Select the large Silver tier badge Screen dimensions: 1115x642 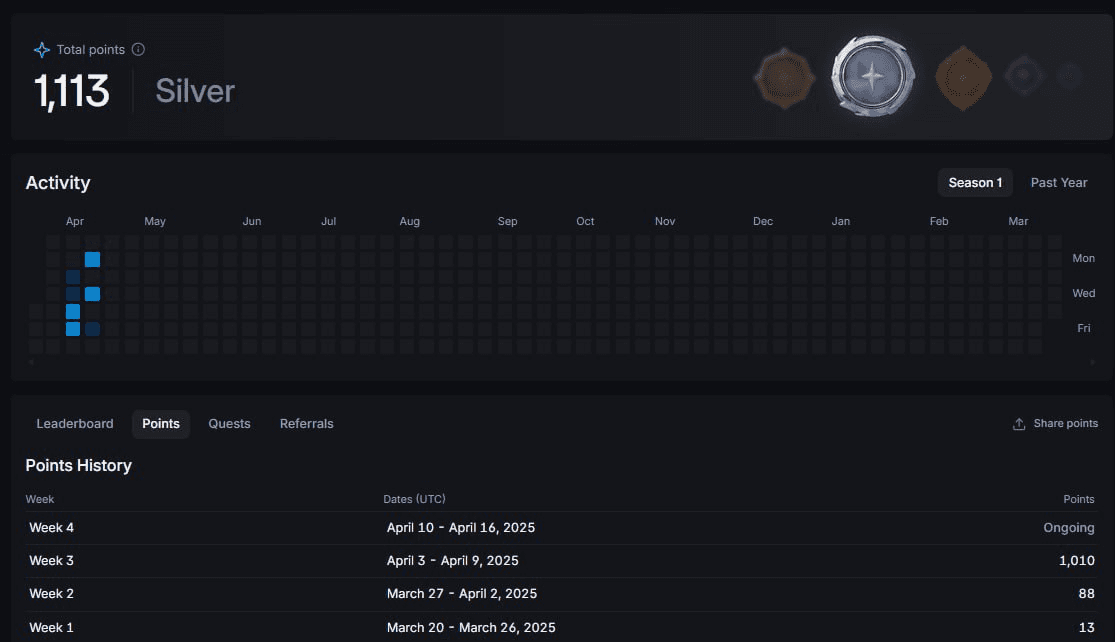872,77
